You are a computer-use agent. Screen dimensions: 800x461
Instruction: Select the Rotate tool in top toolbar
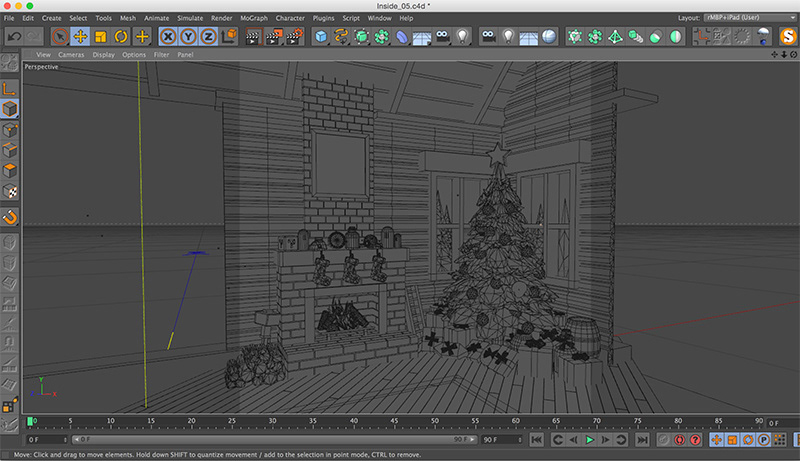121,37
